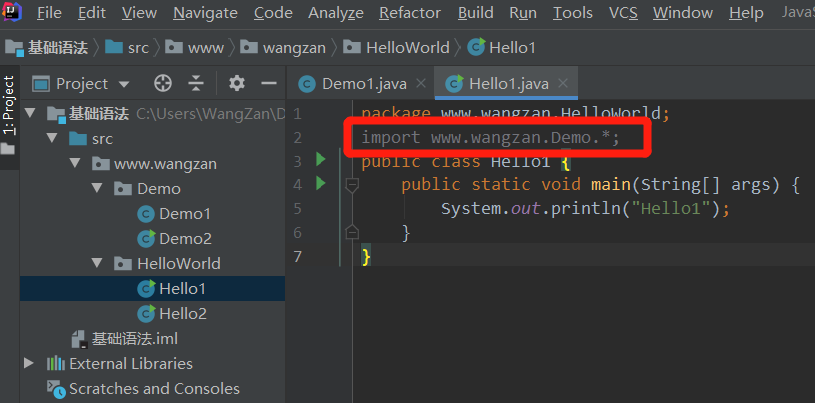
Task: Click HelloWorld in the breadcrumb bar
Action: pos(400,47)
